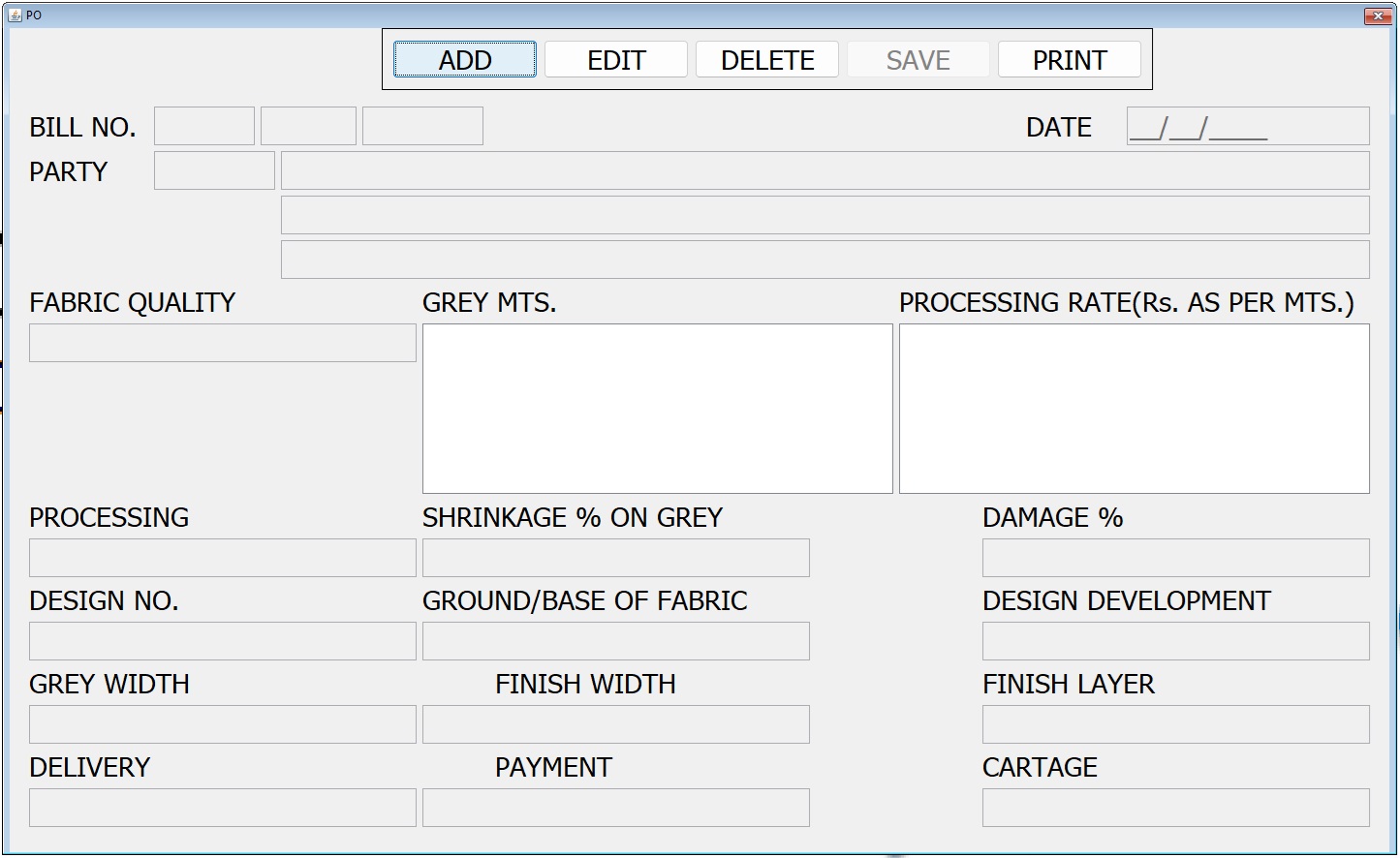This screenshot has width=1400, height=858.
Task: Click the Java icon in title bar
Action: coord(15,15)
